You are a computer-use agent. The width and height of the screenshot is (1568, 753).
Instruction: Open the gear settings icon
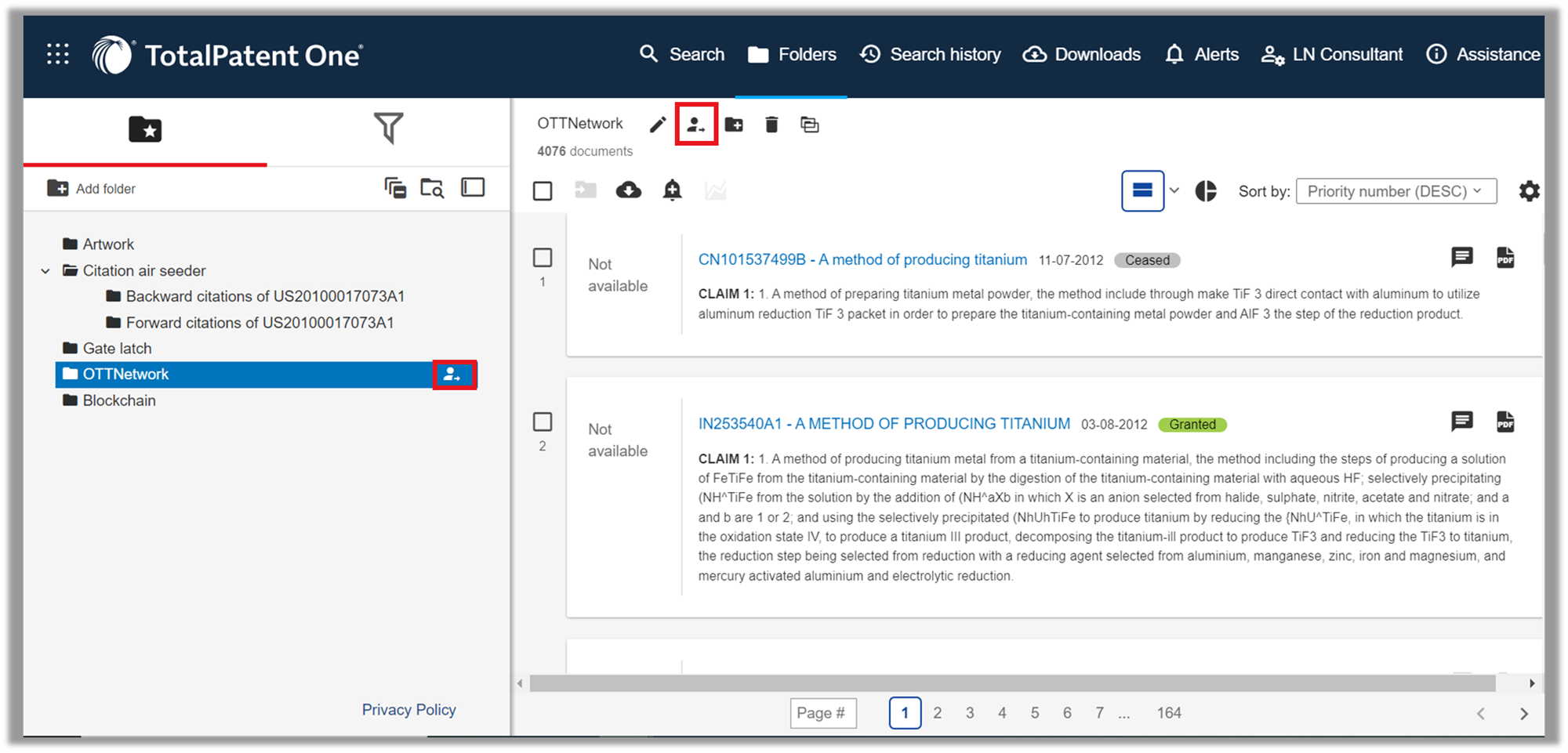tap(1529, 190)
